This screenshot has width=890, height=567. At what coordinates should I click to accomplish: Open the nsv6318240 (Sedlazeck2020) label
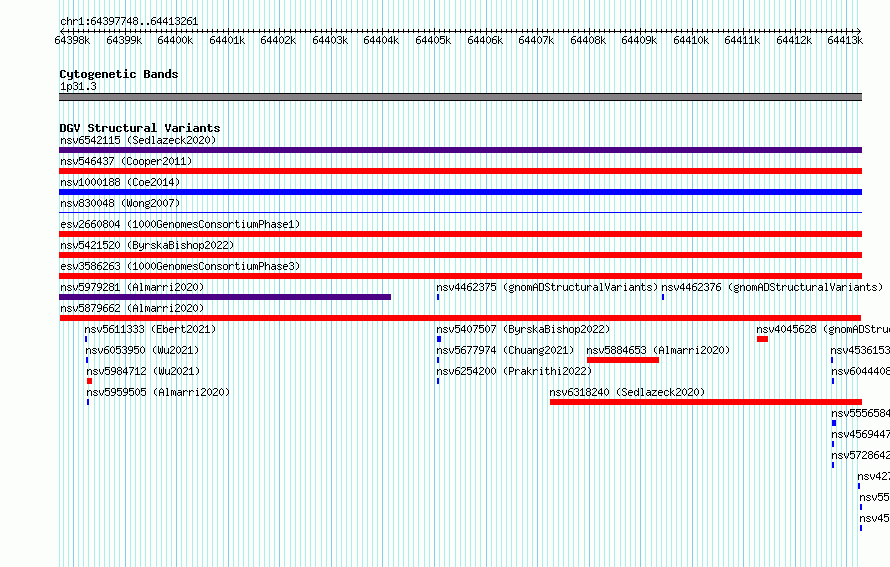[627, 392]
